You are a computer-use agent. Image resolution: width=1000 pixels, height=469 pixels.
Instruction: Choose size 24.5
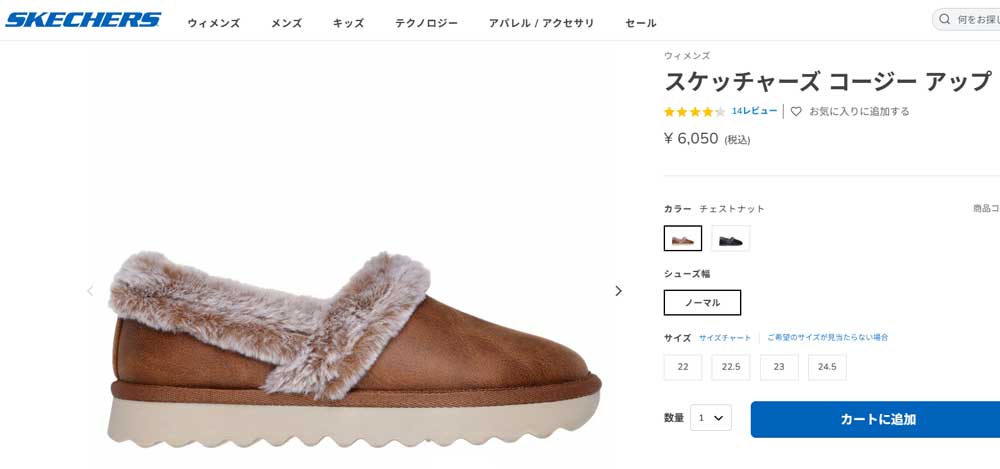827,368
